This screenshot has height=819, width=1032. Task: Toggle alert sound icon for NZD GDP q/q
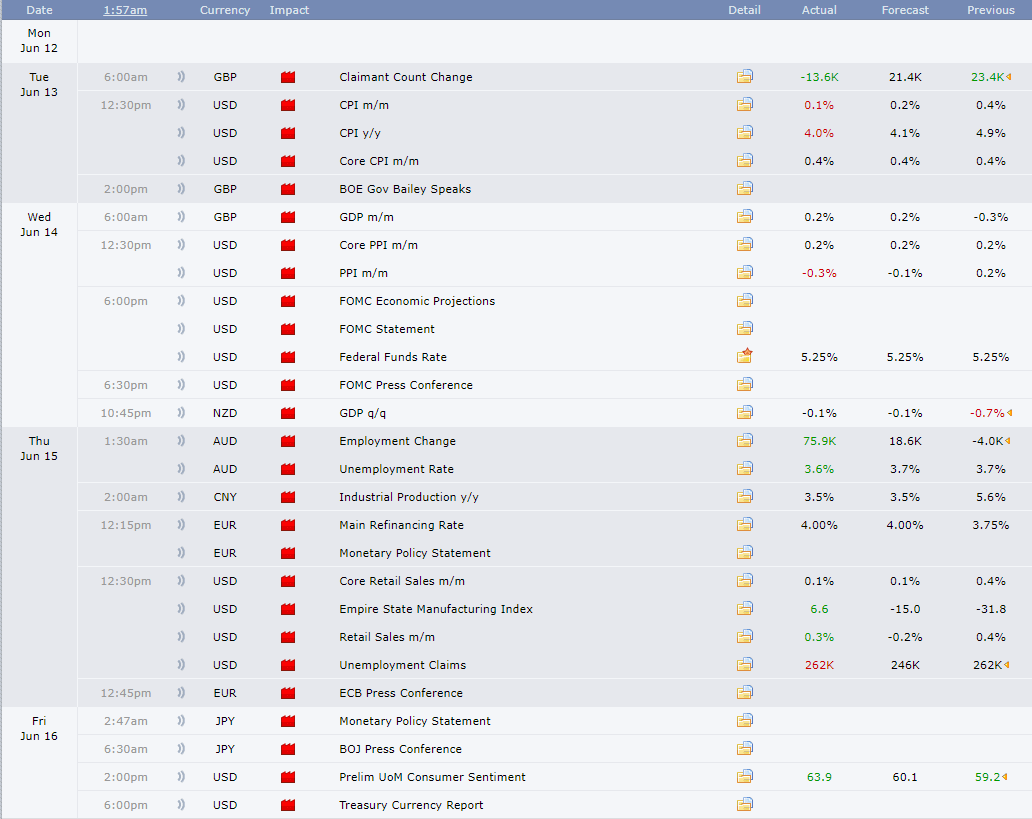(x=181, y=413)
